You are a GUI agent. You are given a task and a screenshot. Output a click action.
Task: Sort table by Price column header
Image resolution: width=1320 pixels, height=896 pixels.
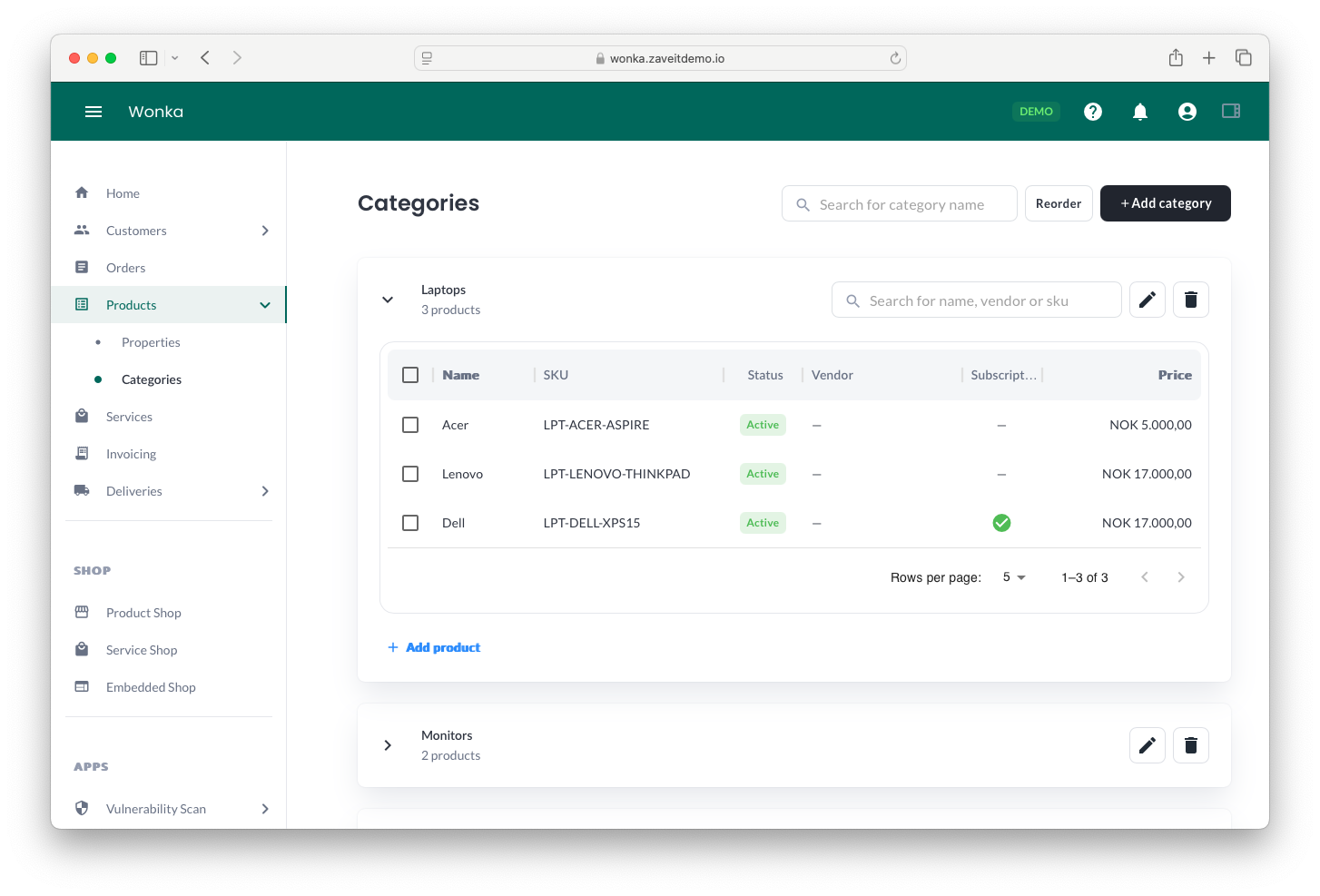(x=1175, y=375)
